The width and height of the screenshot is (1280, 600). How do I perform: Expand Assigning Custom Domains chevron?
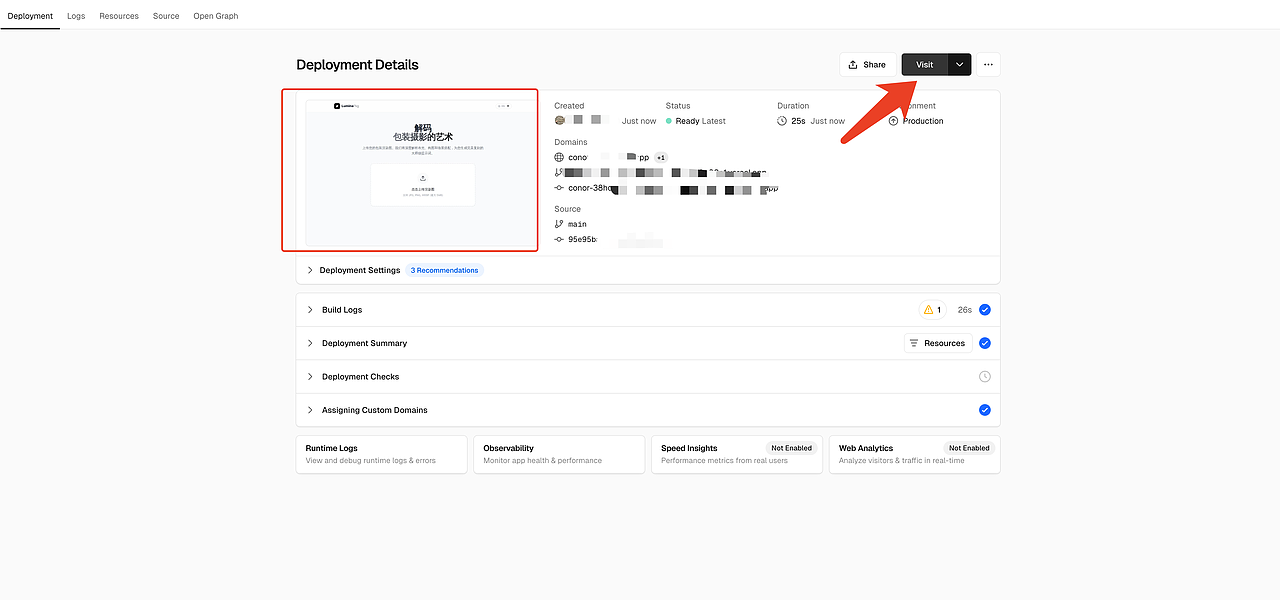[x=310, y=410]
